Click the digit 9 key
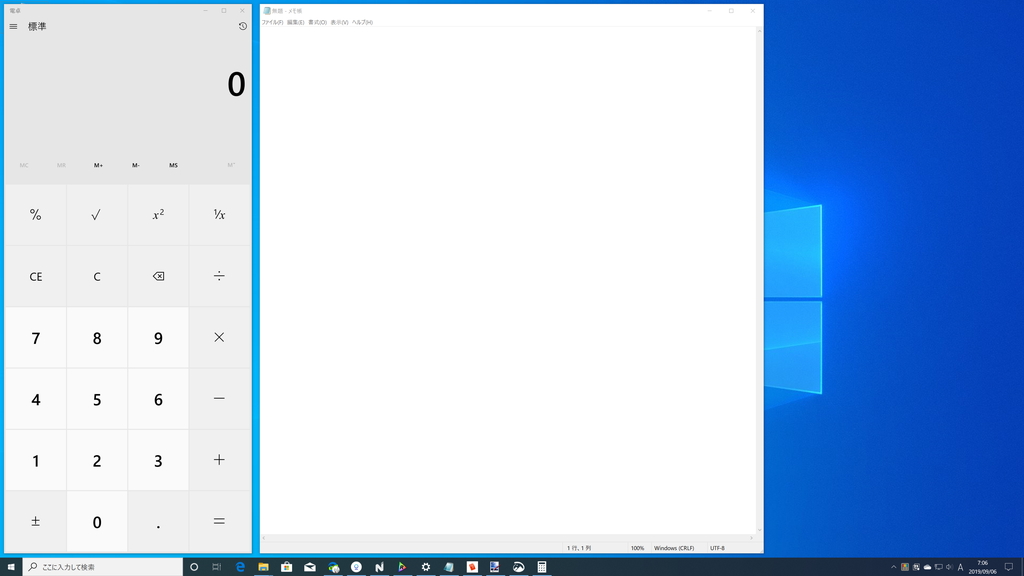The image size is (1024, 576). 158,338
